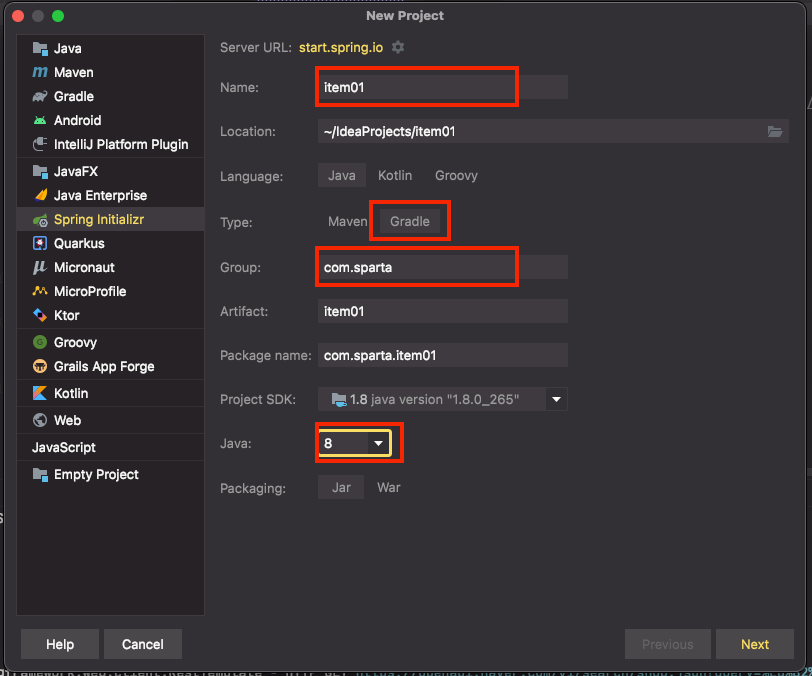This screenshot has height=676, width=812.
Task: Click the Micronaut icon
Action: [x=40, y=267]
